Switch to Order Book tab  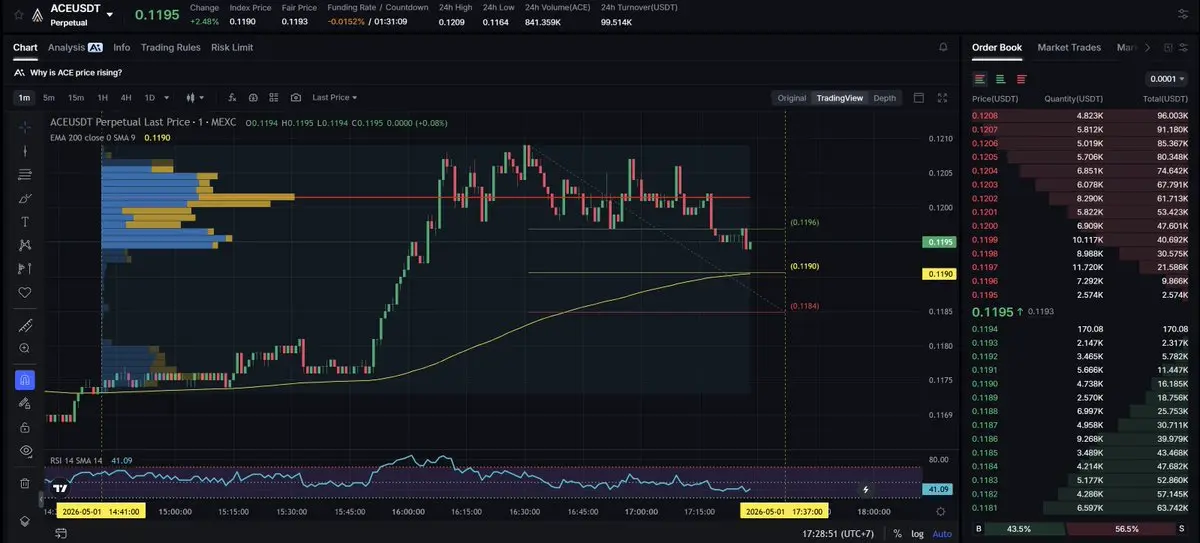[997, 47]
